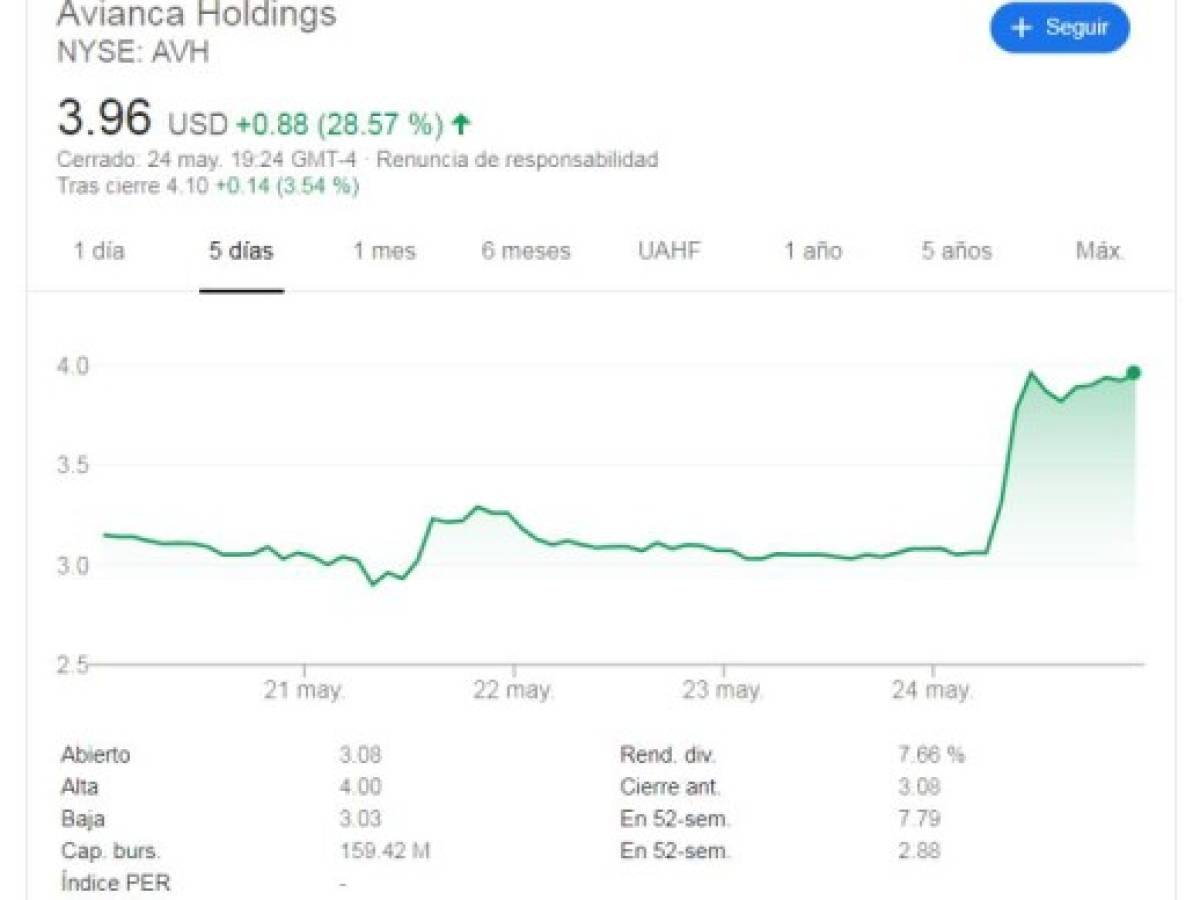Show the "6 meses" price history
Viewport: 1200px width, 900px height.
pos(526,251)
